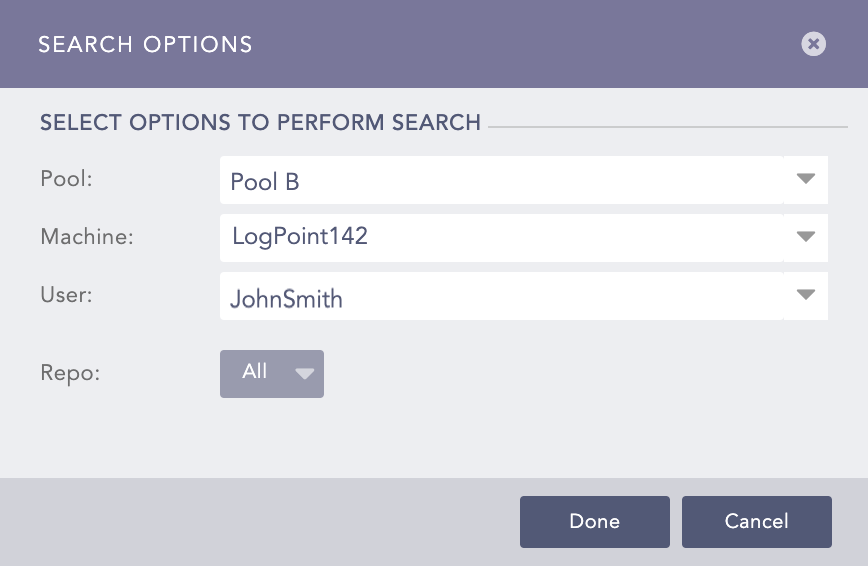The image size is (868, 566).
Task: Click the JohnSmith user field
Action: [500, 297]
